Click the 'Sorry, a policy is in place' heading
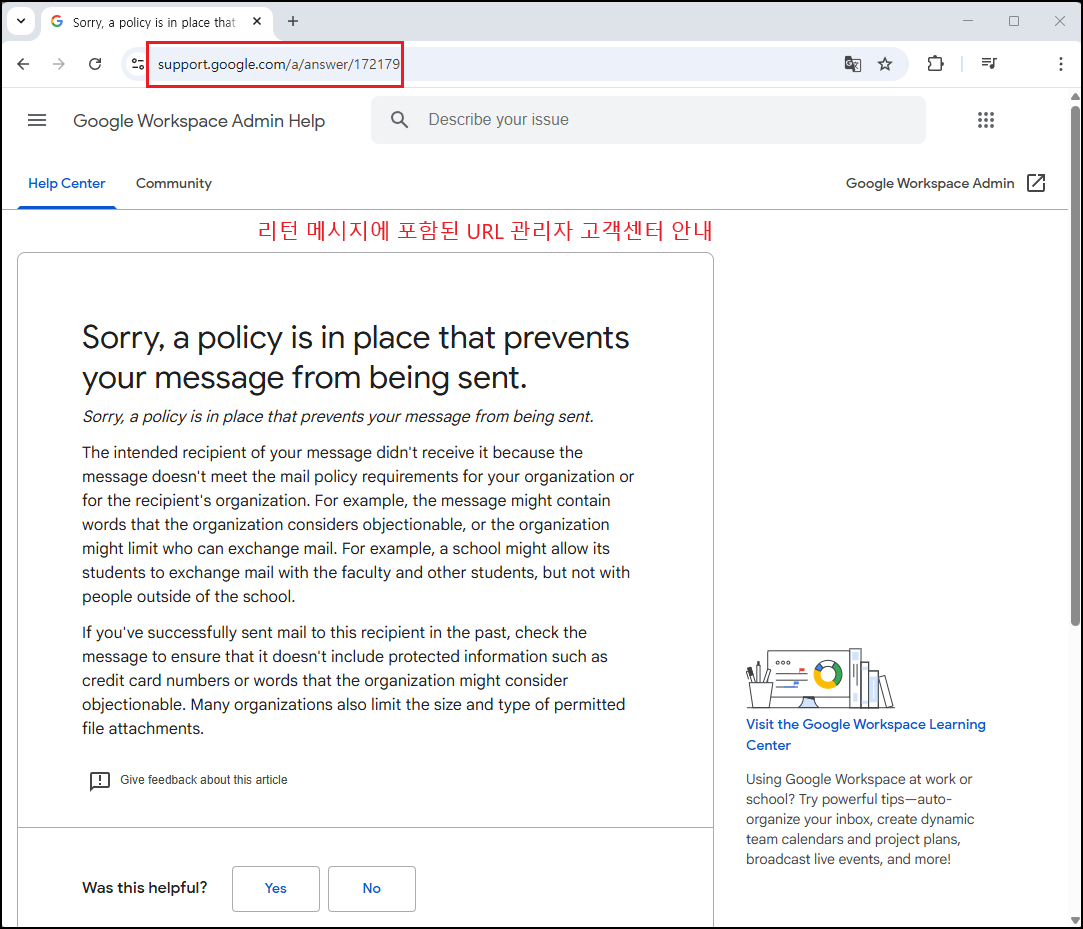The width and height of the screenshot is (1083, 929). click(356, 357)
